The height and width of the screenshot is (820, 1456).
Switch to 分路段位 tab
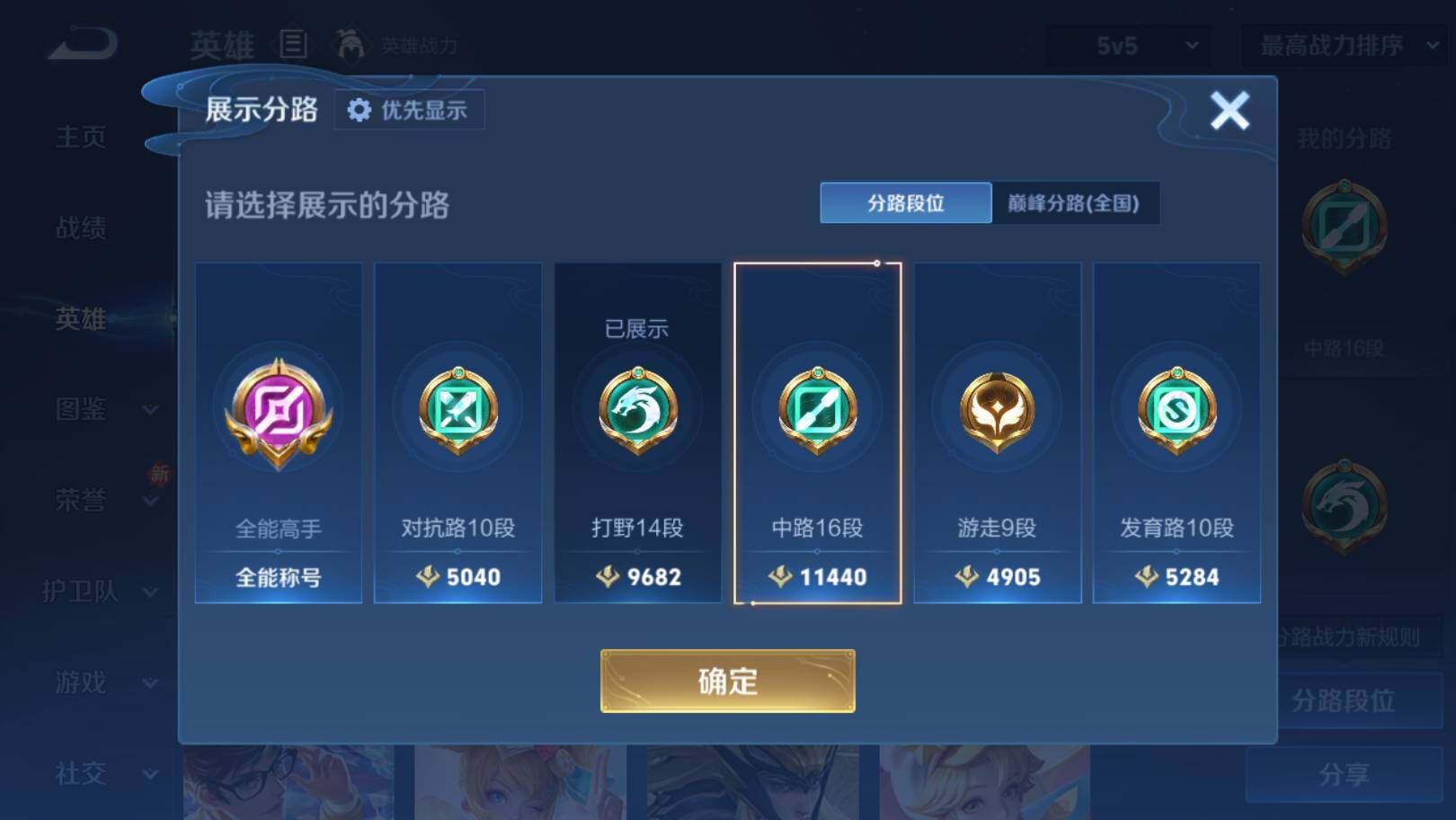click(906, 203)
